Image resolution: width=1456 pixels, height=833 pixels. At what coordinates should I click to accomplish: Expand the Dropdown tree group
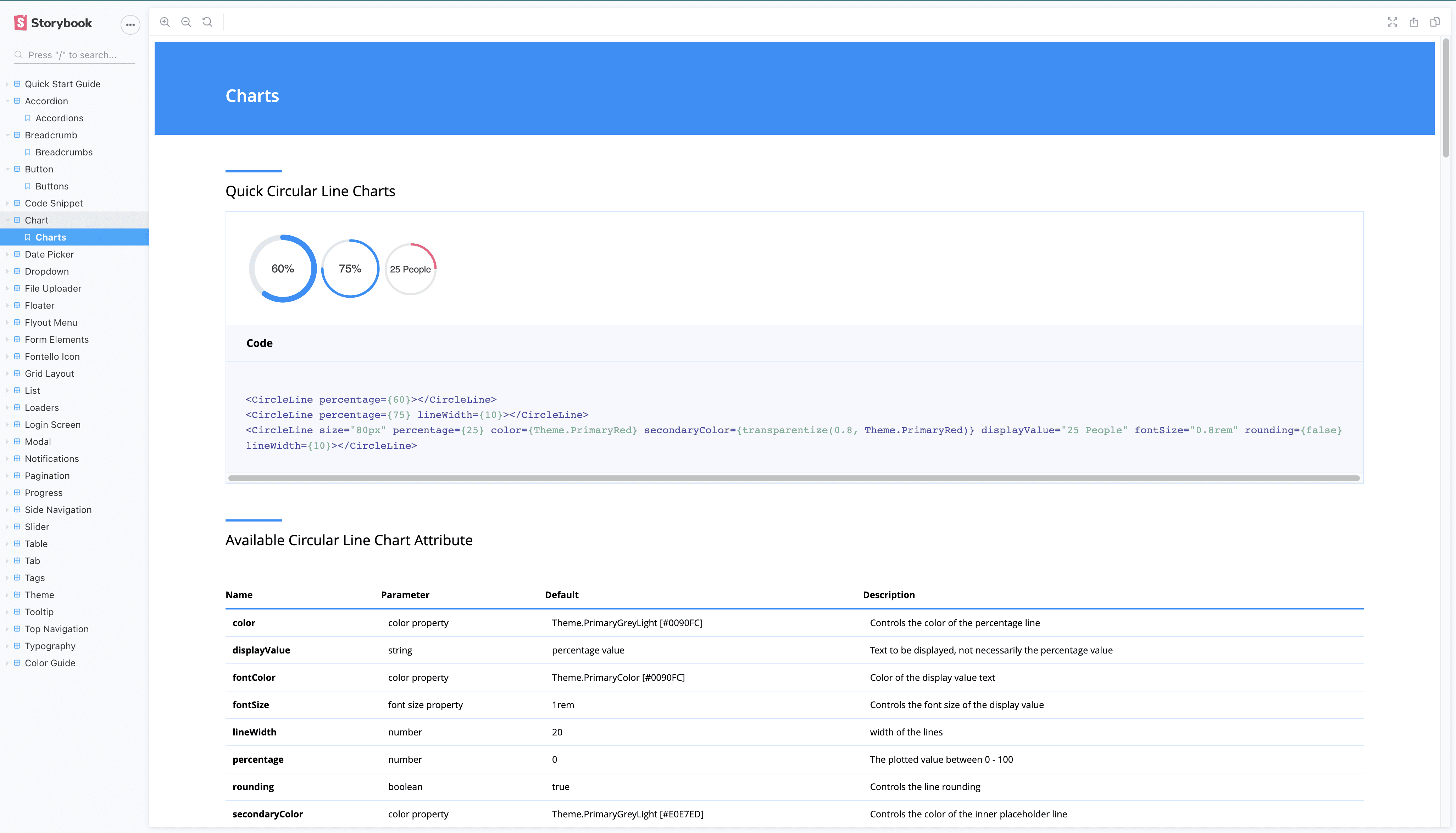46,272
